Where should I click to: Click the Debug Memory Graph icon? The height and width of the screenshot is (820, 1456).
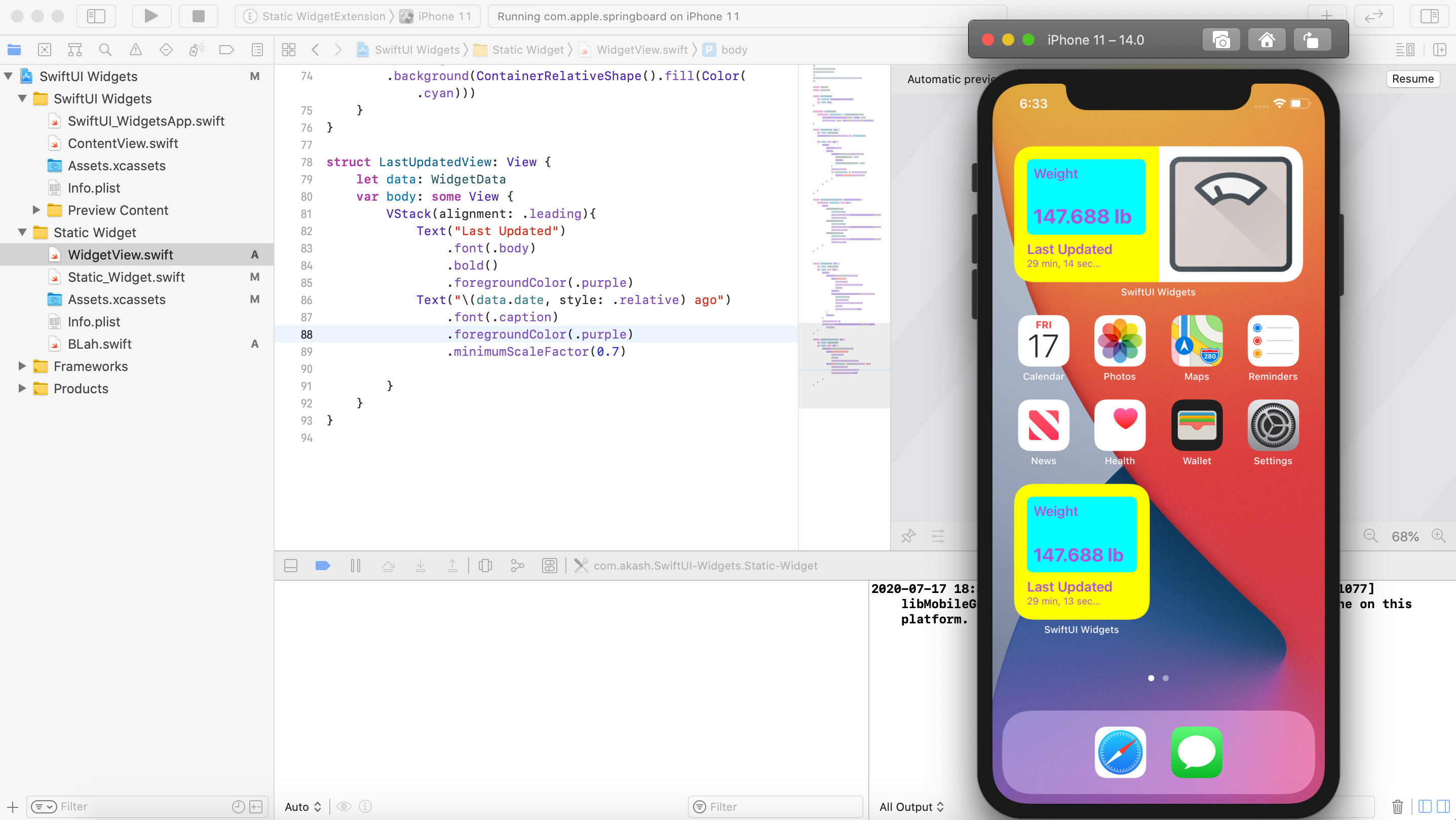(517, 566)
